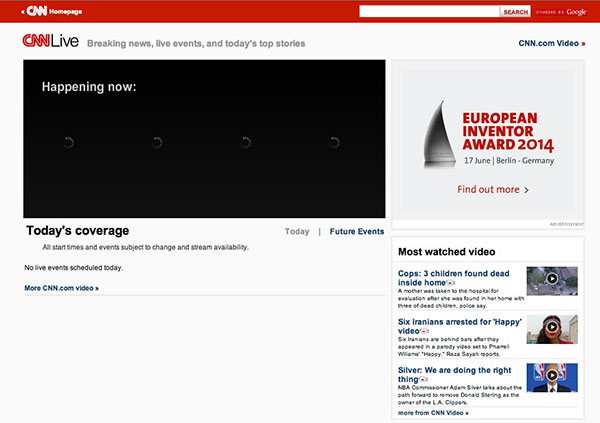Open the CNN.com Video link
This screenshot has width=600, height=423.
point(551,43)
